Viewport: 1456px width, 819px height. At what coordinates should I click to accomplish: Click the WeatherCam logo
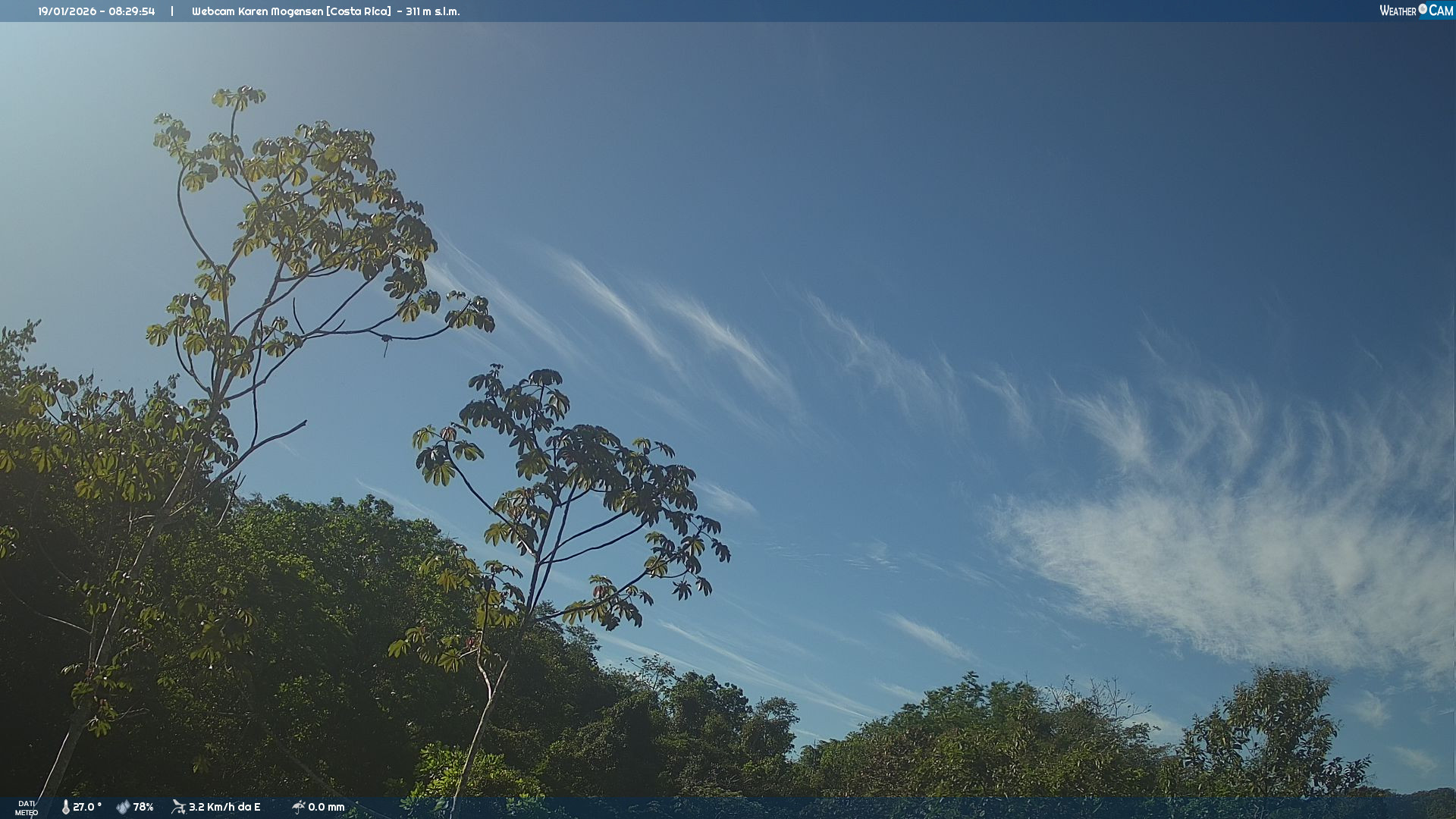coord(1416,11)
